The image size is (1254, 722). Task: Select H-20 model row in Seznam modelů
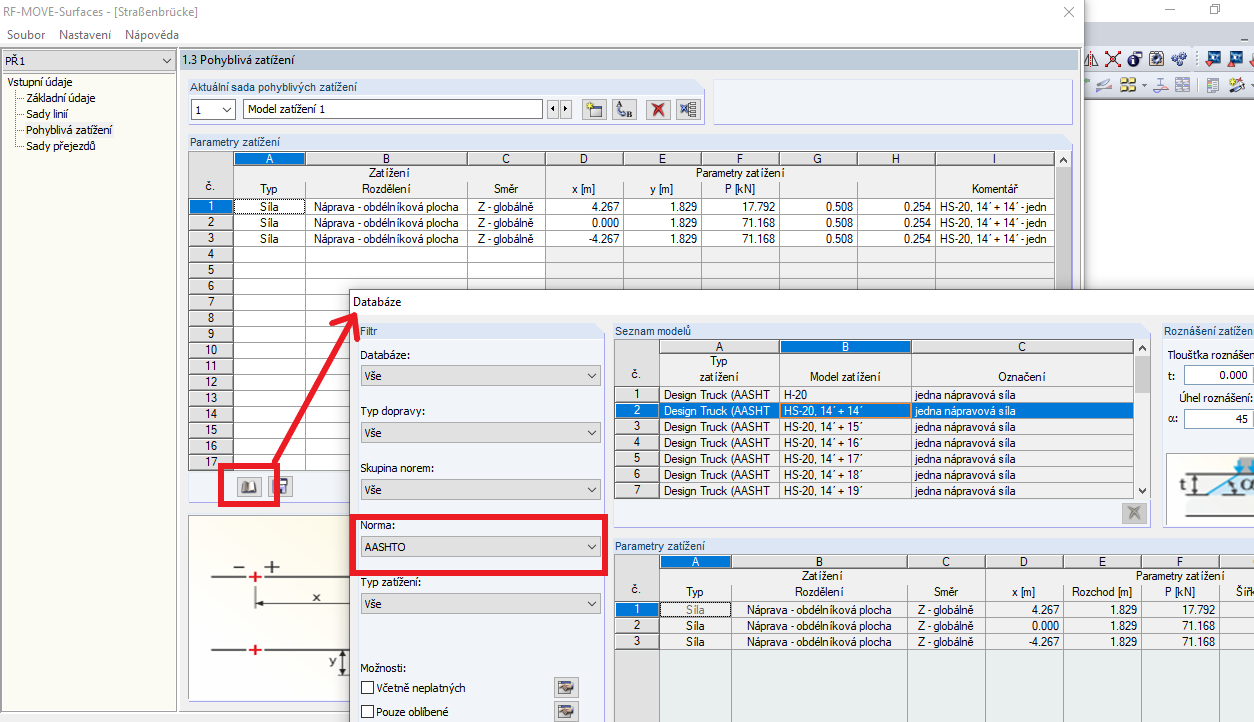(874, 394)
